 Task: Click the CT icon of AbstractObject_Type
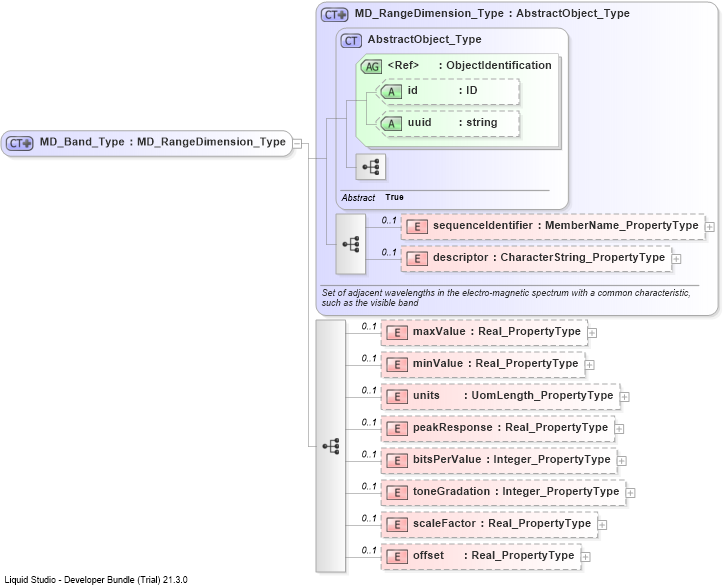pos(351,41)
